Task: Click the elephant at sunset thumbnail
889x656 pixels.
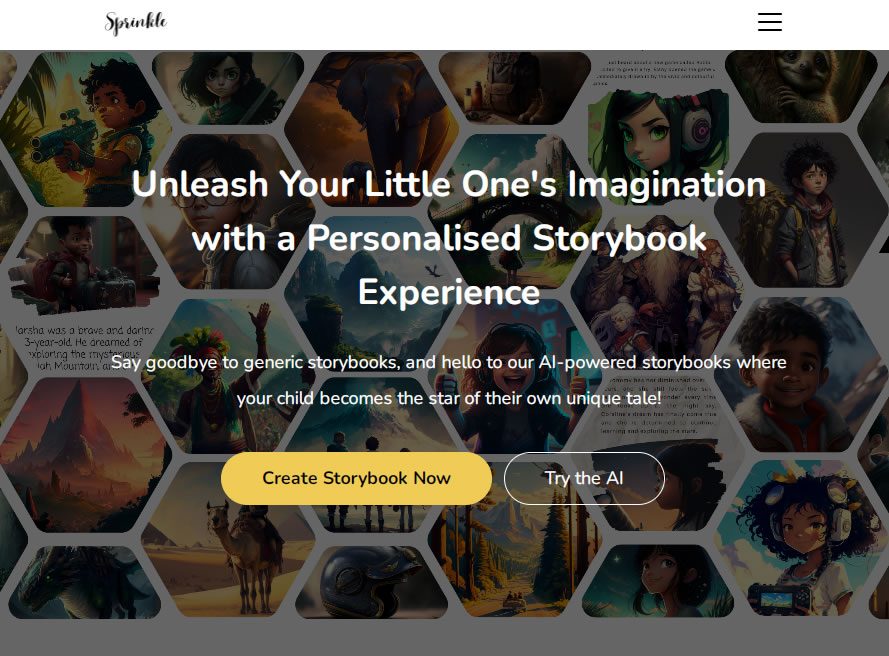Action: point(371,113)
